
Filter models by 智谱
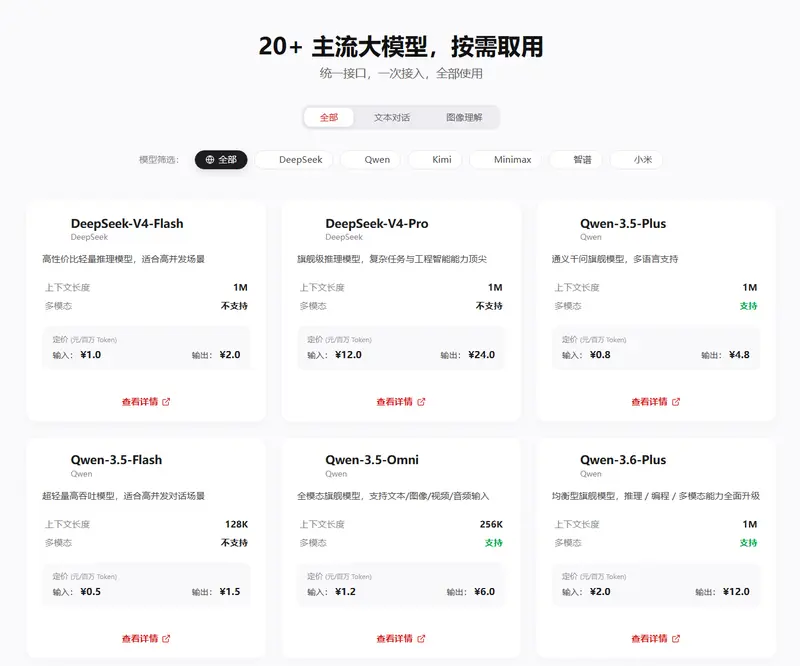pos(576,160)
